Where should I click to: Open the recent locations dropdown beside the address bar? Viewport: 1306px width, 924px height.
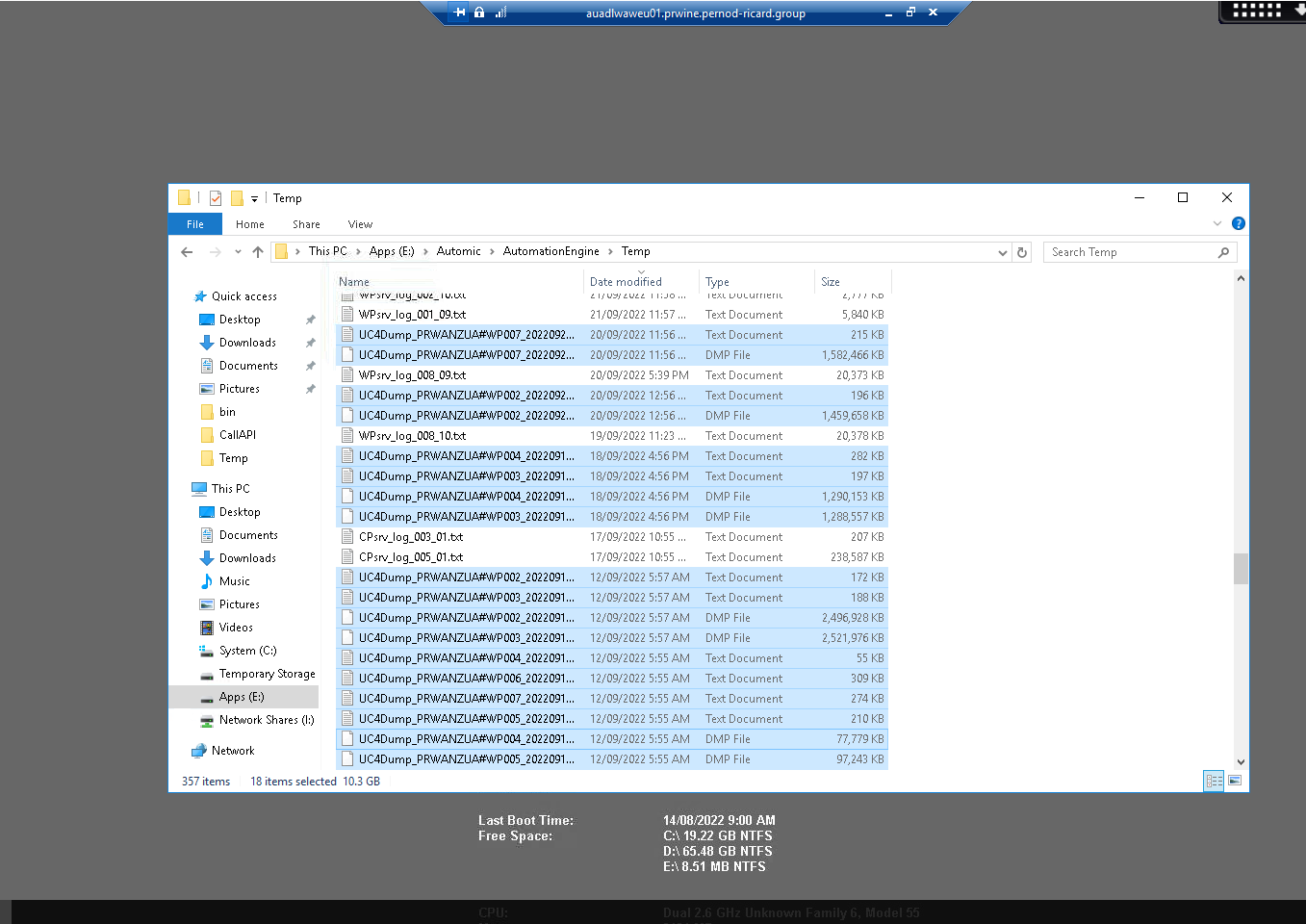click(238, 251)
